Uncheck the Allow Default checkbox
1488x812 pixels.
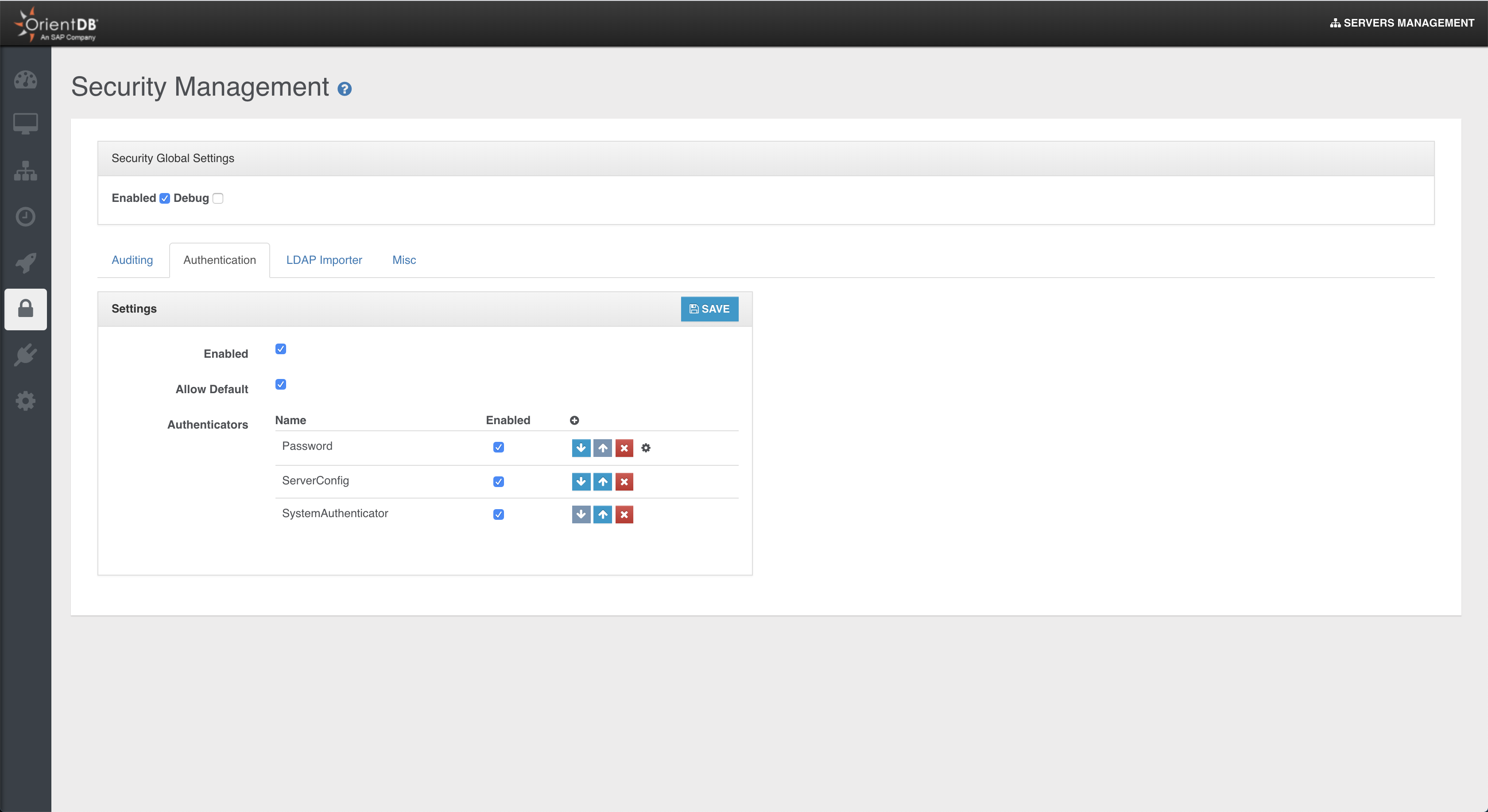pyautogui.click(x=281, y=385)
